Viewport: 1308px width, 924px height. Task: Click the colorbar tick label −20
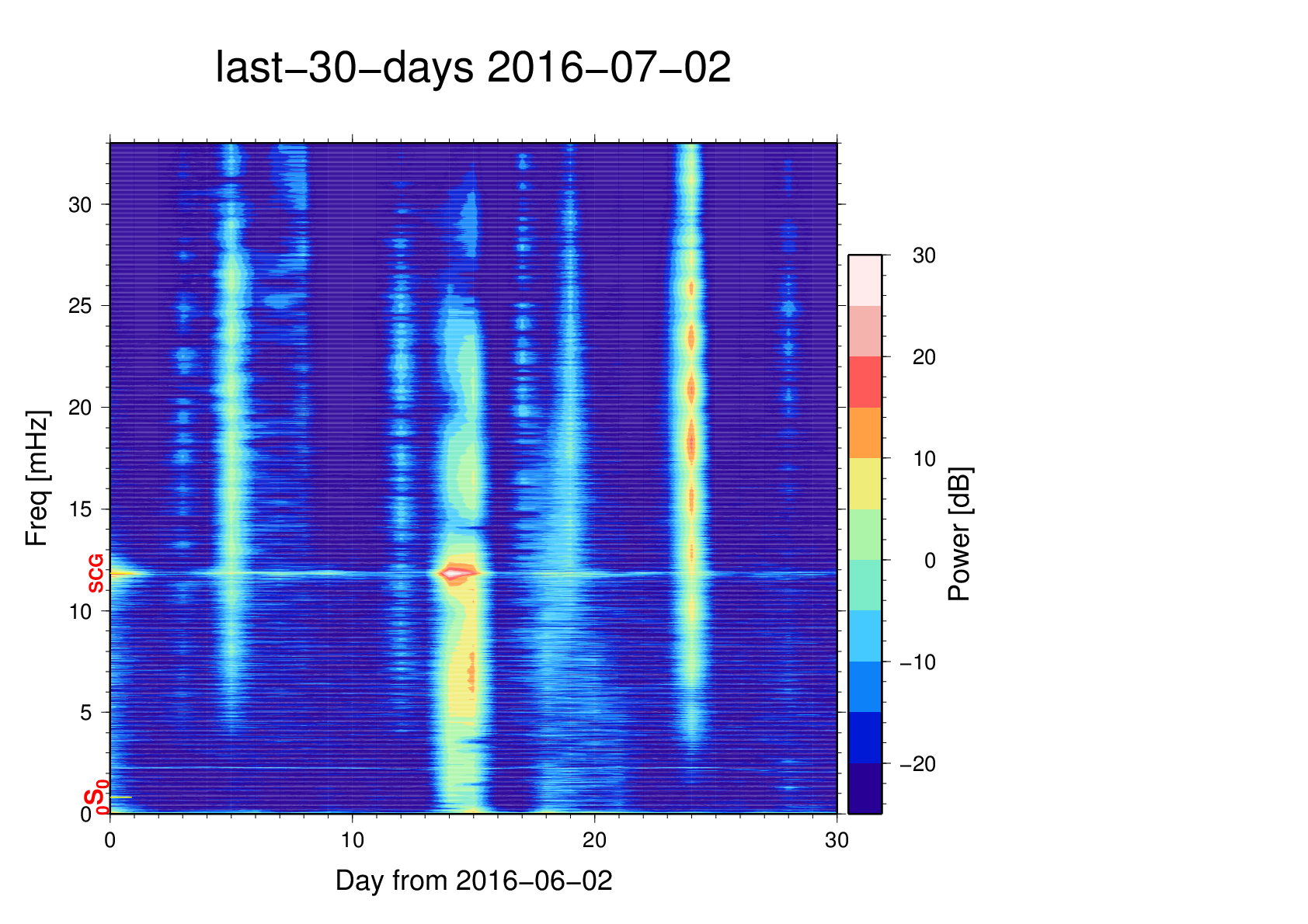(917, 764)
